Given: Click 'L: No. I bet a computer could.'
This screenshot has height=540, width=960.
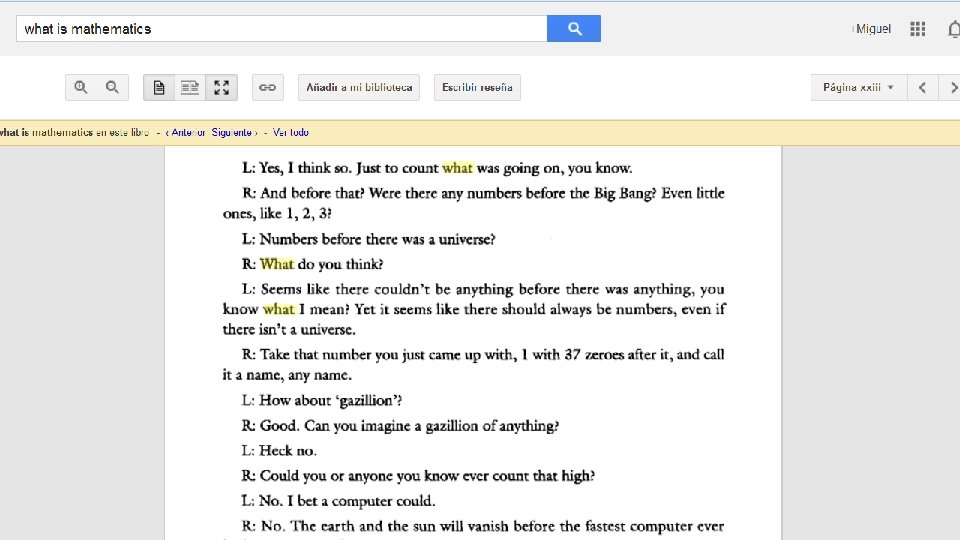Looking at the screenshot, I should click(x=338, y=501).
